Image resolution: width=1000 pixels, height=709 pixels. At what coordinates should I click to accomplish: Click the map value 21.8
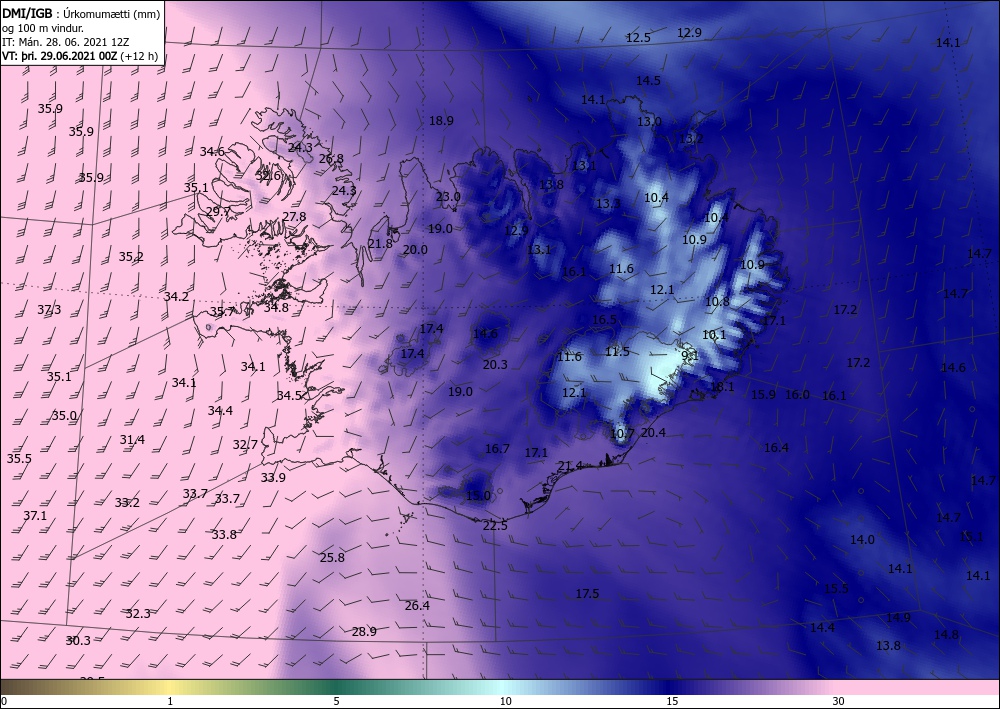point(380,243)
